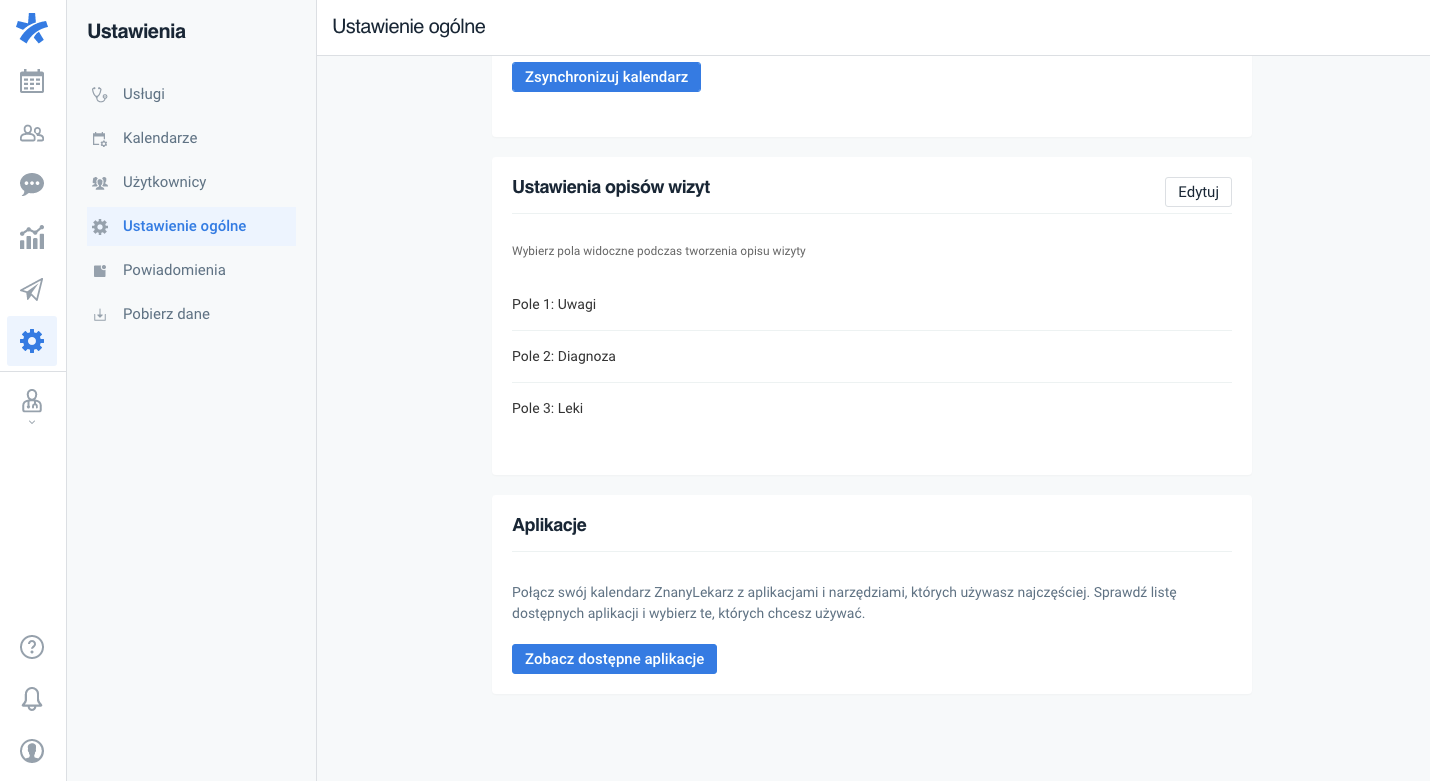The height and width of the screenshot is (781, 1430).
Task: Open the patients icon in sidebar
Action: click(32, 133)
